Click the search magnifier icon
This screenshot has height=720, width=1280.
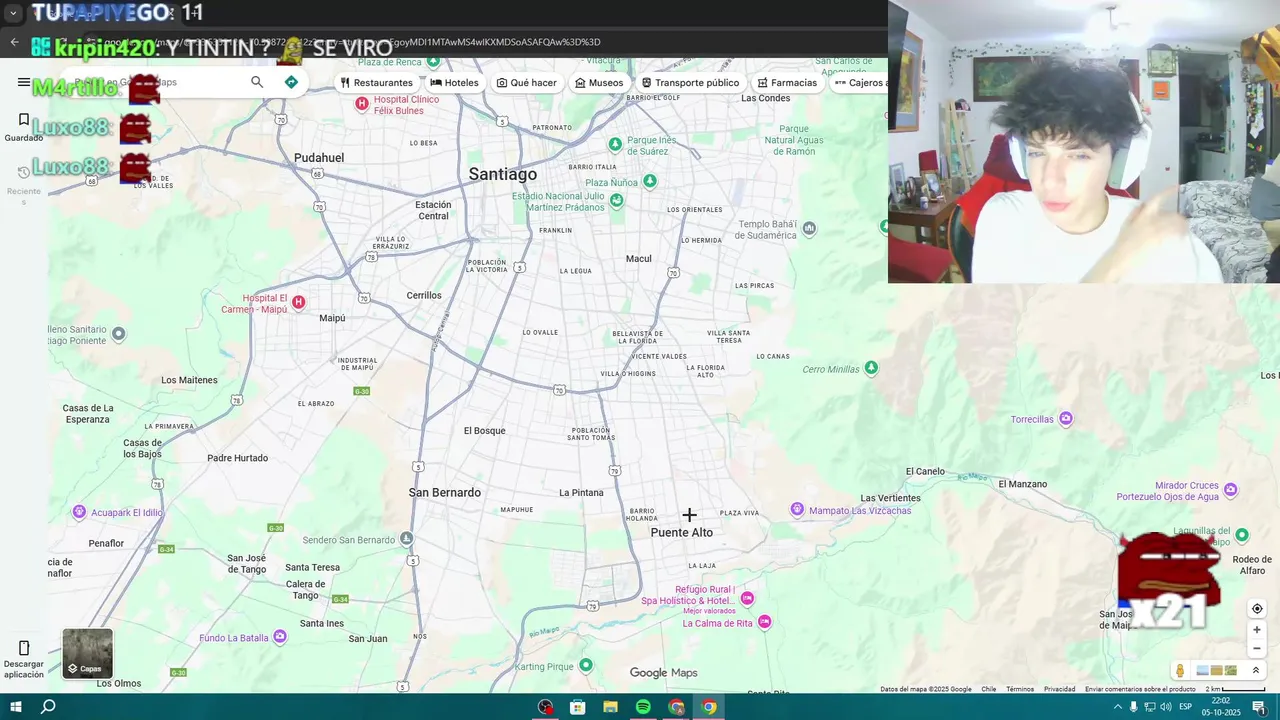pos(257,82)
